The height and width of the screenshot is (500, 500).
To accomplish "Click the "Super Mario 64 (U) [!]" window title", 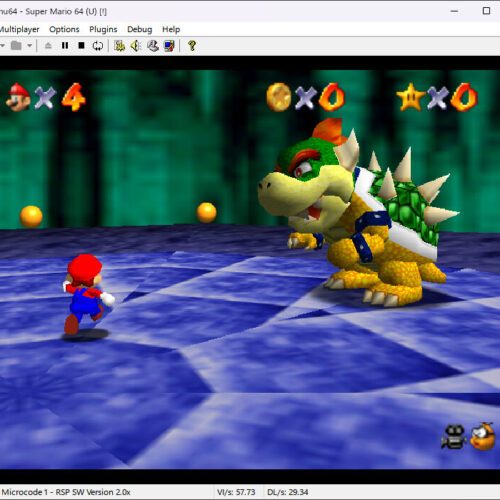I will click(x=66, y=12).
